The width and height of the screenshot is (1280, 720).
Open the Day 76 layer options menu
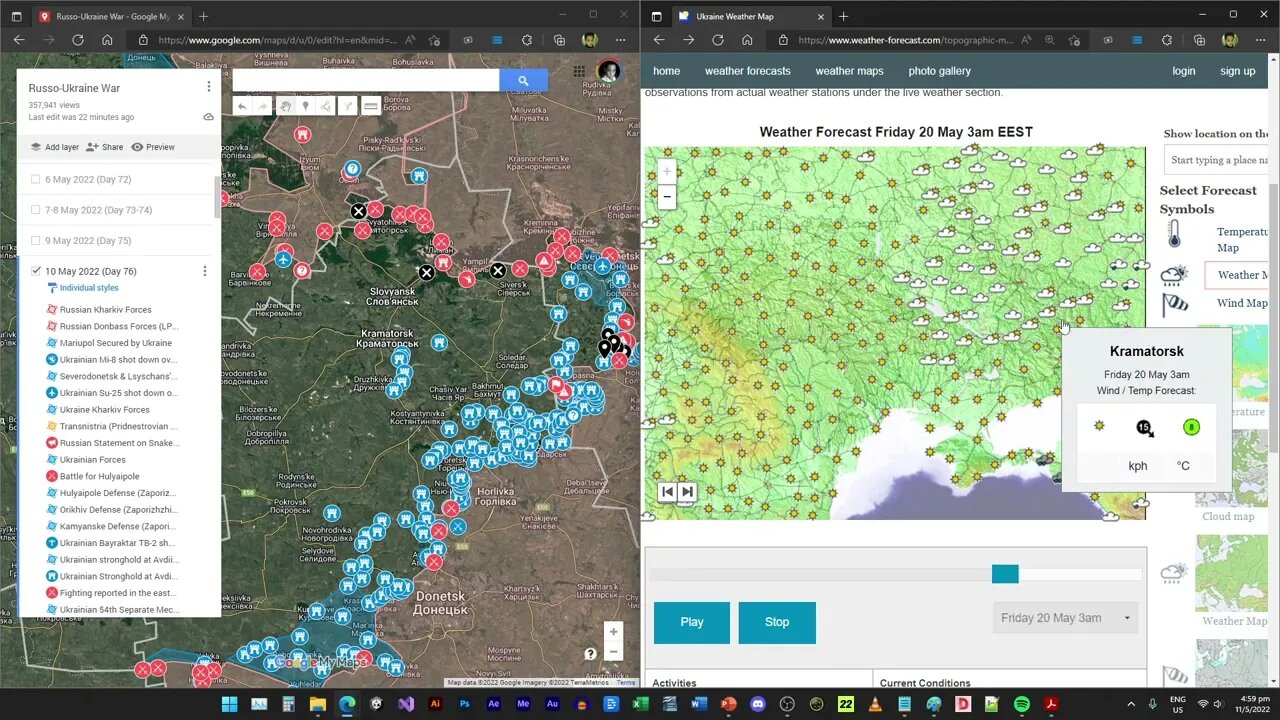pos(205,271)
